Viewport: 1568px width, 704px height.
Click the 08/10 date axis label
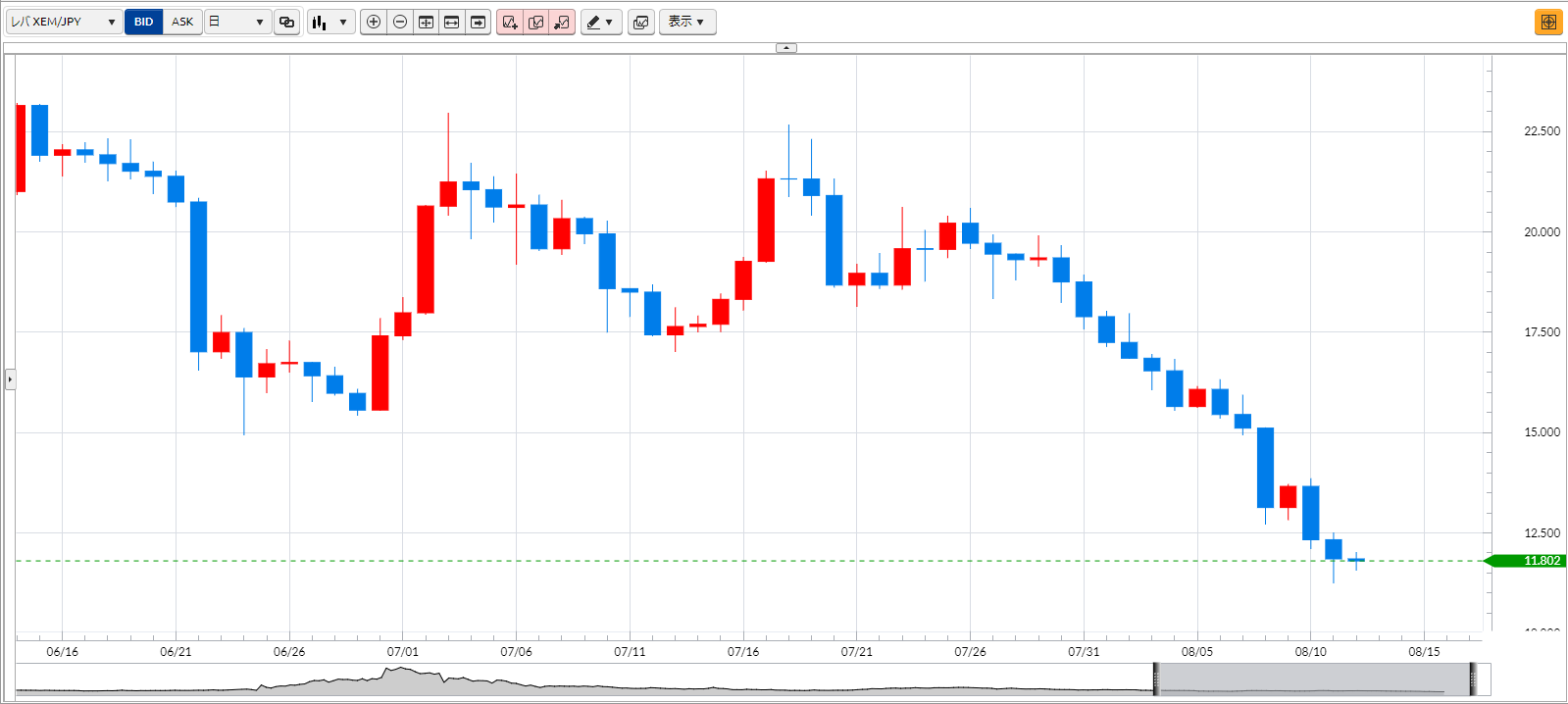[x=1310, y=651]
